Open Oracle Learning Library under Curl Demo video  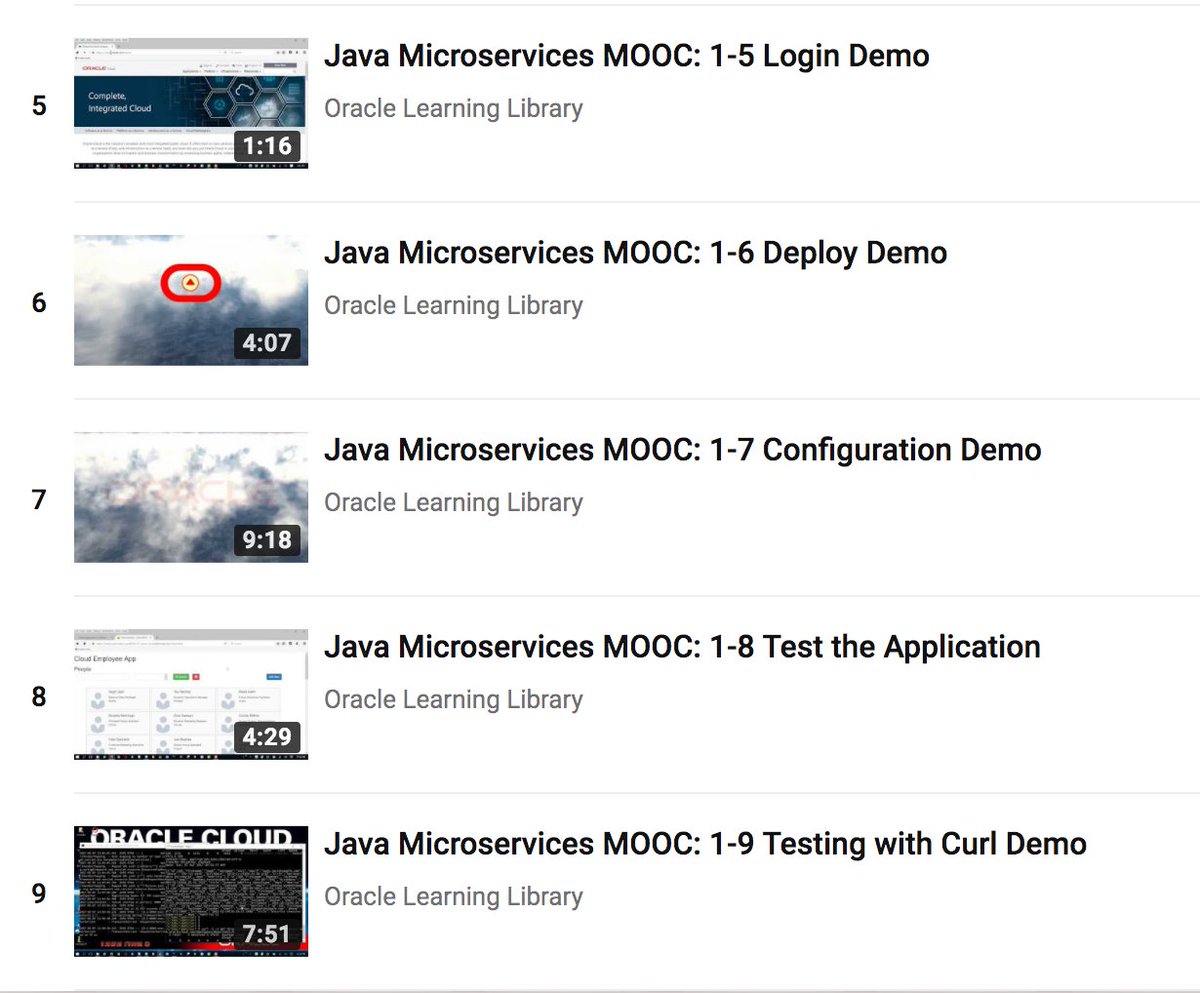click(x=453, y=896)
